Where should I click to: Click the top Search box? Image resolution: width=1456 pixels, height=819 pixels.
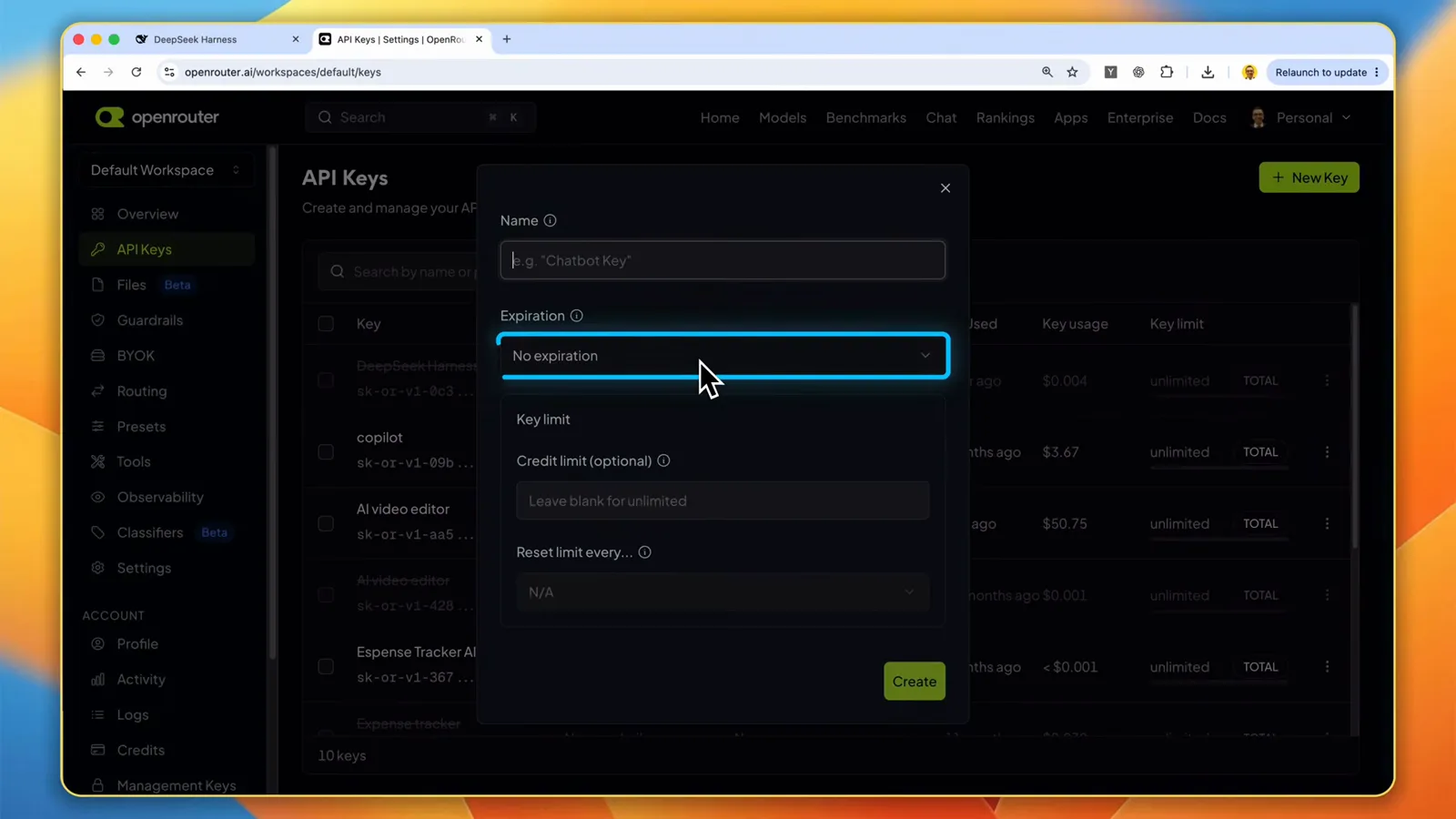pyautogui.click(x=420, y=117)
